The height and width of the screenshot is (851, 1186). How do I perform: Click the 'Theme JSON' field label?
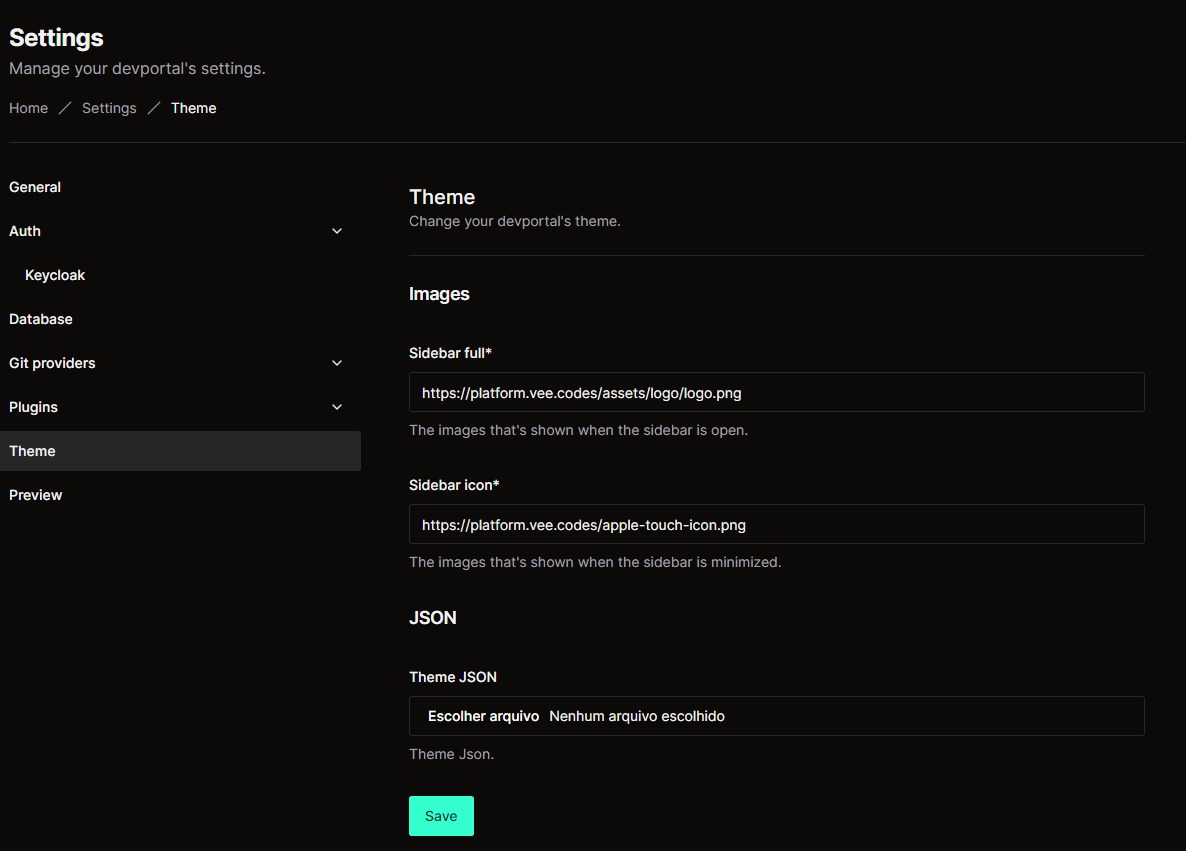click(453, 677)
